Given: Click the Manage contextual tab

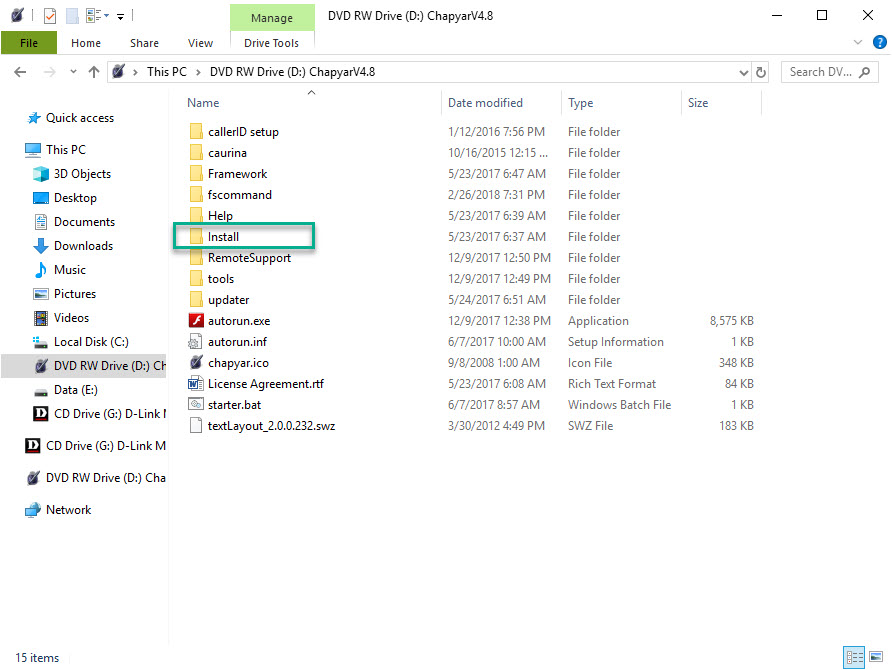Looking at the screenshot, I should pyautogui.click(x=272, y=18).
